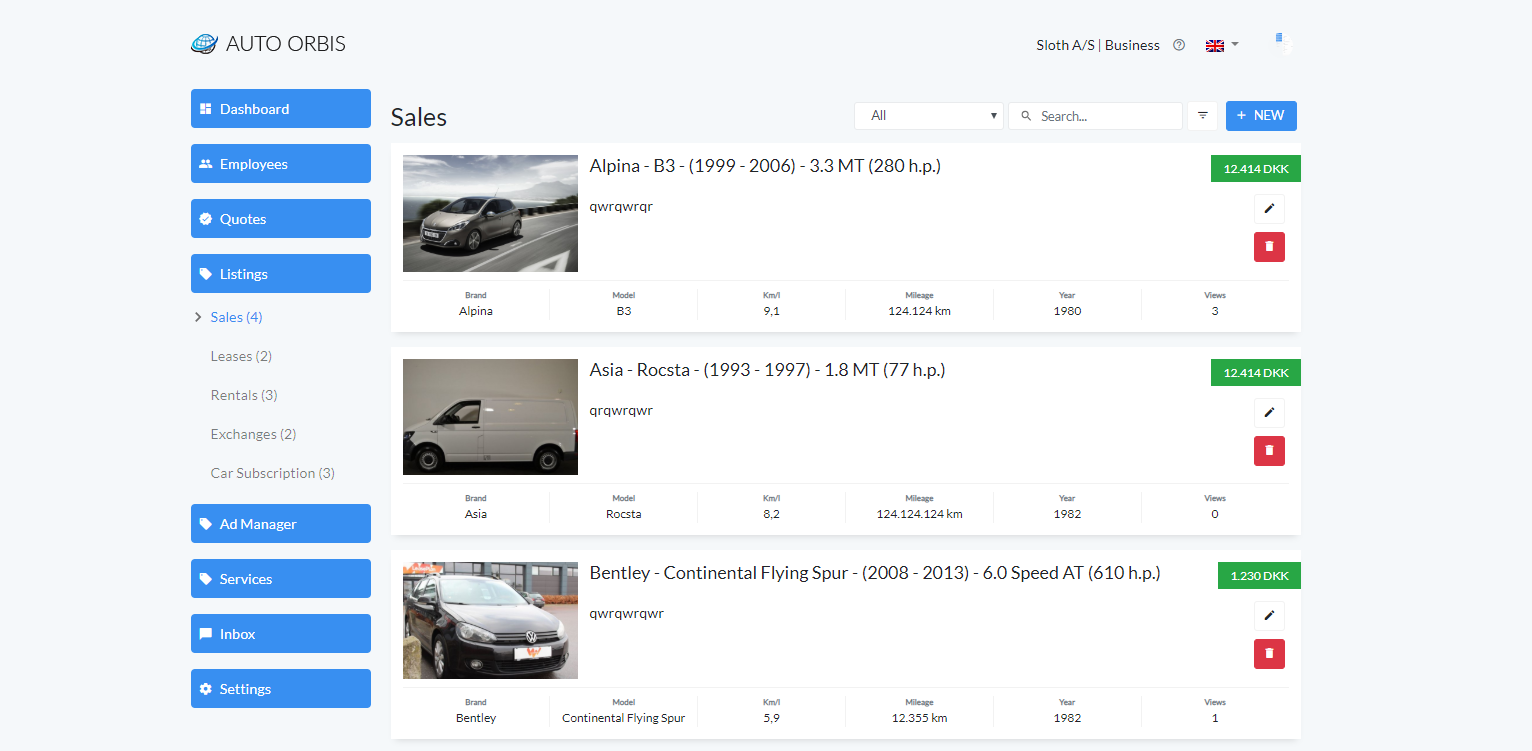Image resolution: width=1532 pixels, height=751 pixels.
Task: Open Bentley Continental Flying Spur title
Action: 875,573
